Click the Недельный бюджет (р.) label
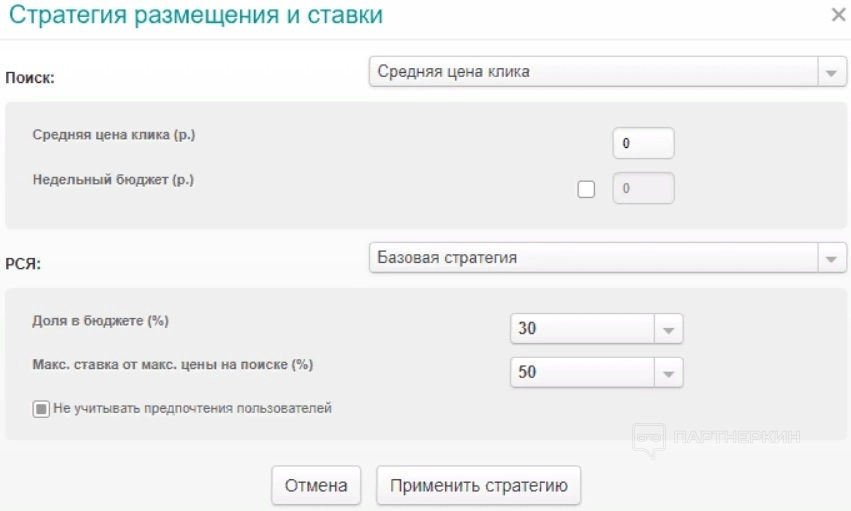The image size is (851, 511). click(113, 180)
